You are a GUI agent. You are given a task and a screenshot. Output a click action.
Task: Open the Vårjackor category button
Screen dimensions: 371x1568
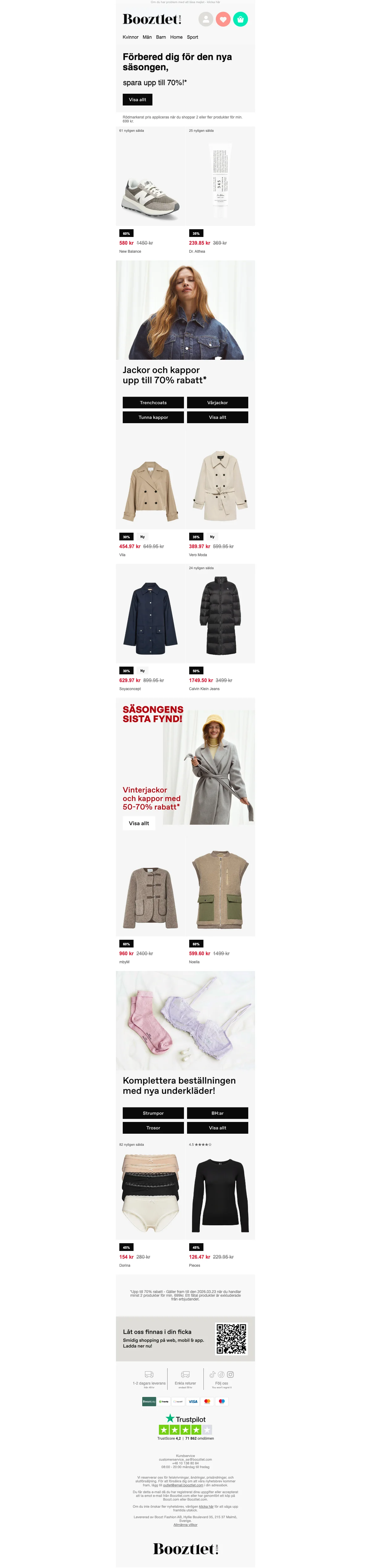[218, 402]
